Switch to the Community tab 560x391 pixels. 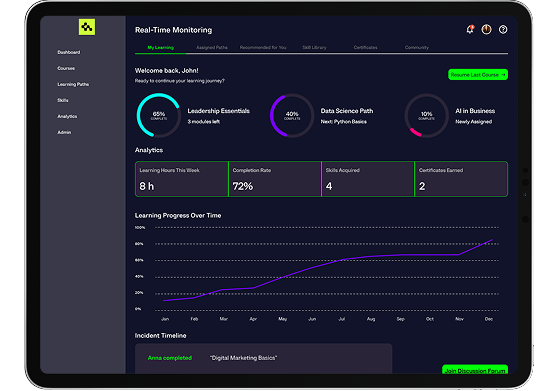[x=417, y=47]
